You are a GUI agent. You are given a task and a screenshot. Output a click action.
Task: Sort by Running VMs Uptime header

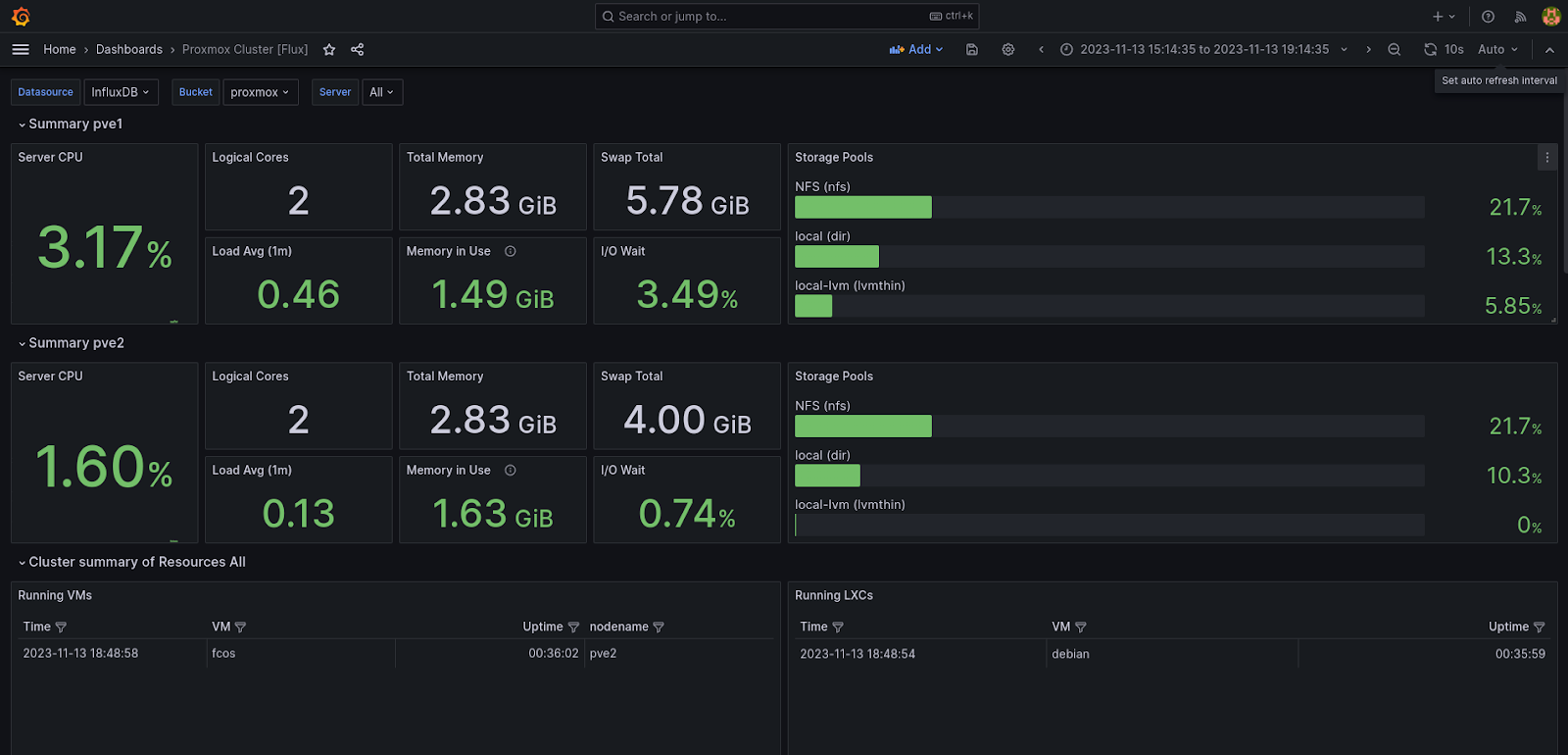tap(543, 627)
